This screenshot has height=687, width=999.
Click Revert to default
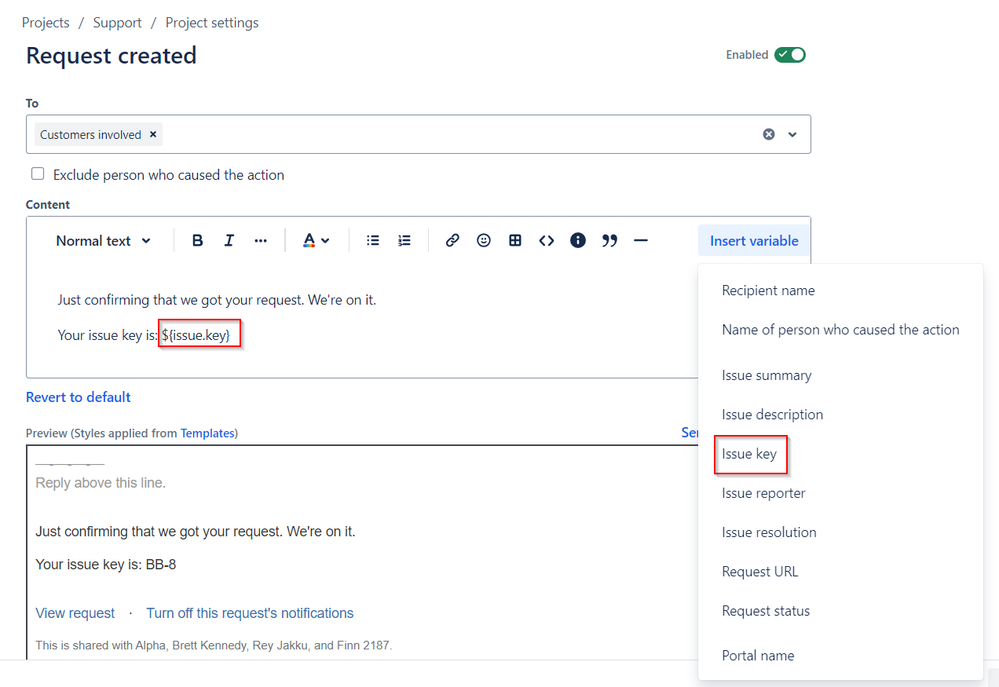coord(78,397)
